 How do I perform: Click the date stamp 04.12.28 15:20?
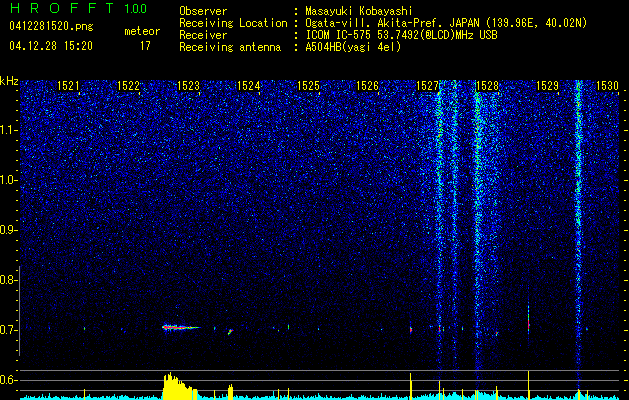pos(51,46)
